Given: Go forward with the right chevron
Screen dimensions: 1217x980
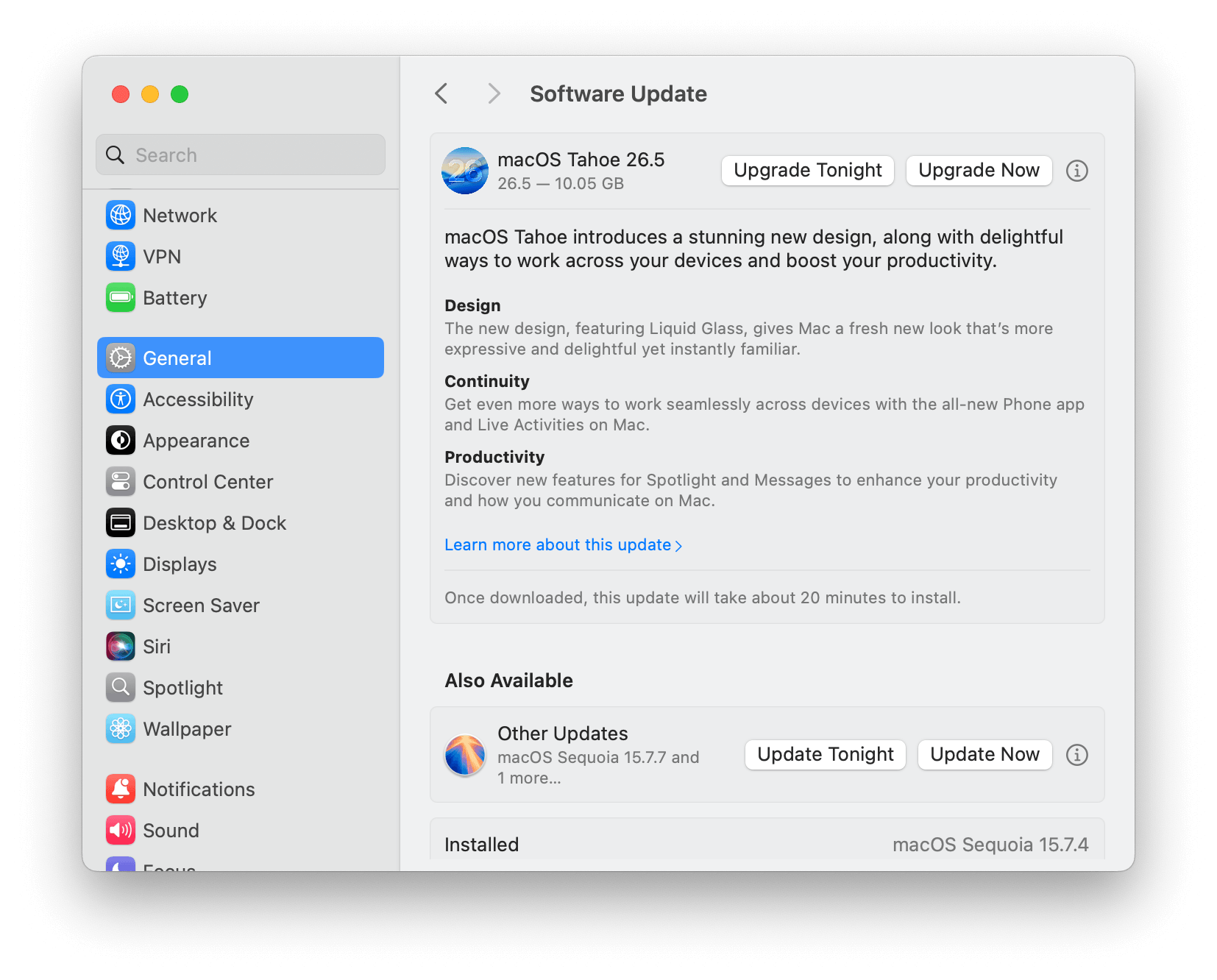Looking at the screenshot, I should [494, 93].
